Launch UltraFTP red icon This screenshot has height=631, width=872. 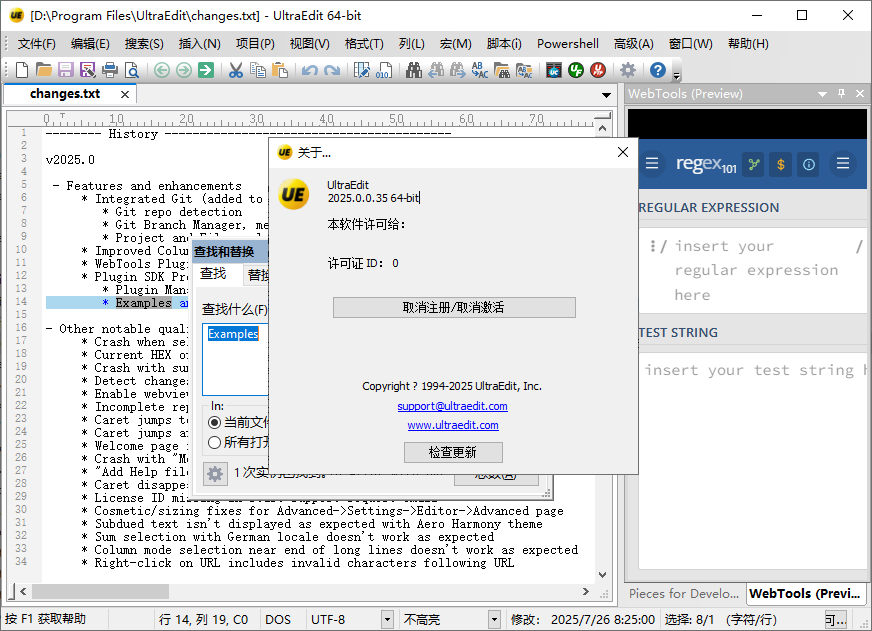(598, 70)
